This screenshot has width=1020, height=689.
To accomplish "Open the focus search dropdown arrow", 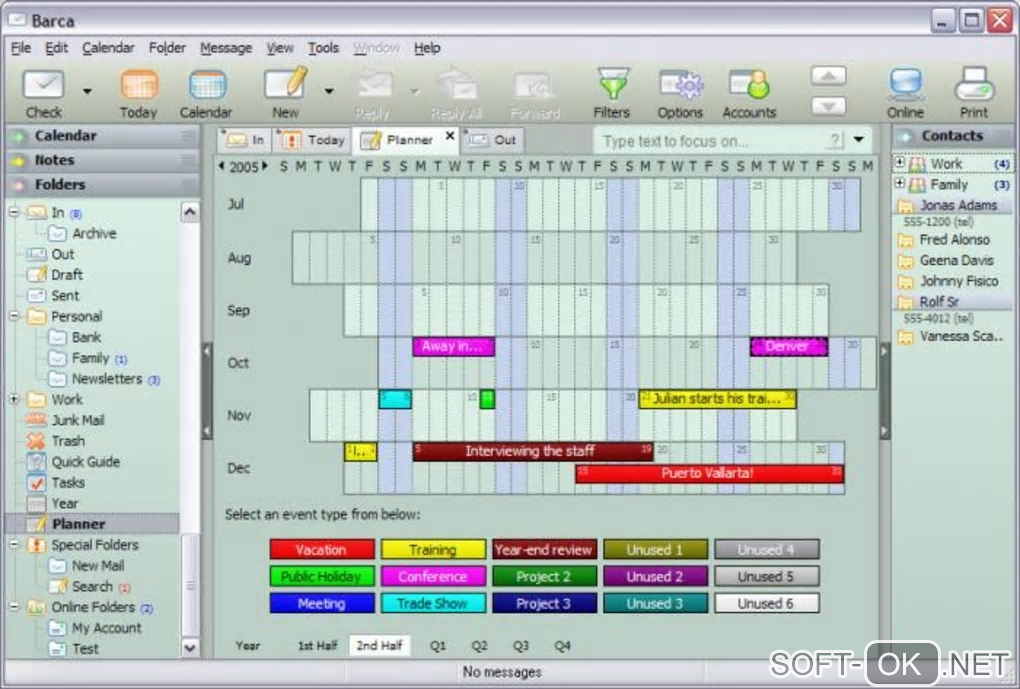I will pos(859,139).
